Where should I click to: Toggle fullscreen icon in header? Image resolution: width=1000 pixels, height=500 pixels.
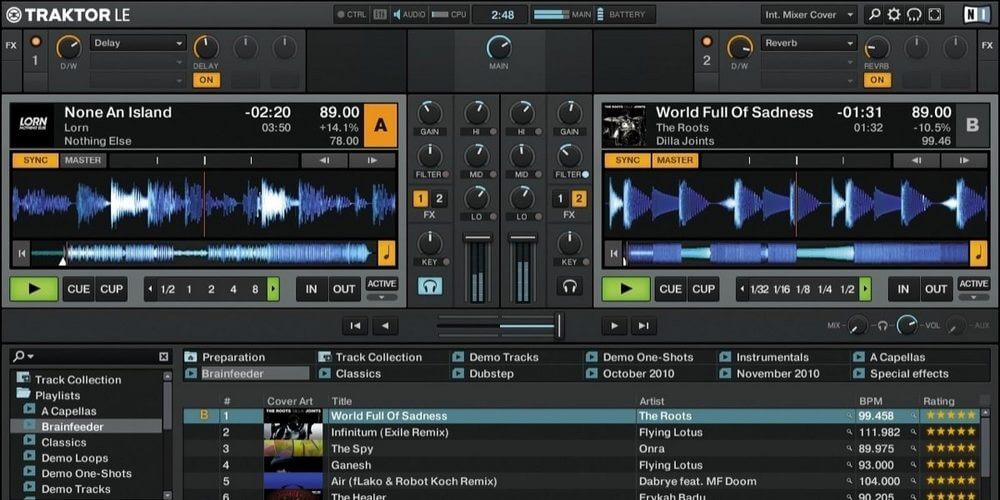pos(934,14)
